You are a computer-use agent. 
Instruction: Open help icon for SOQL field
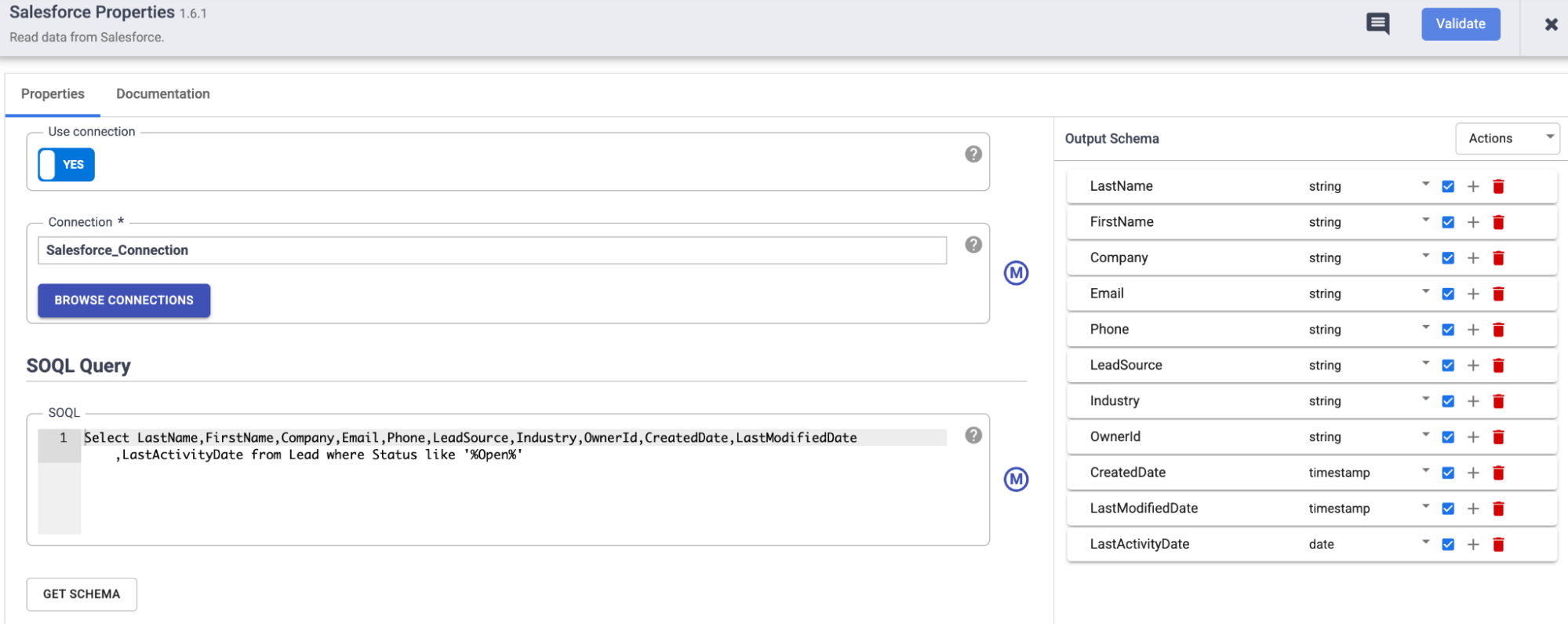[973, 436]
